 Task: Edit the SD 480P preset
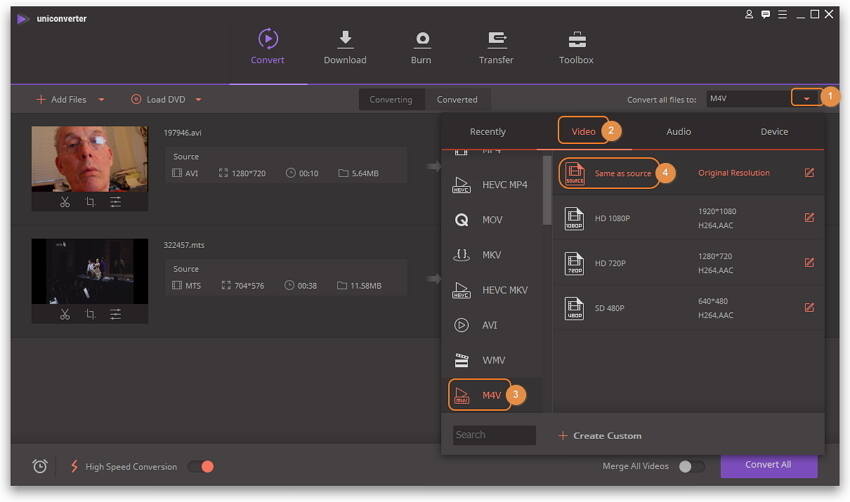[809, 308]
